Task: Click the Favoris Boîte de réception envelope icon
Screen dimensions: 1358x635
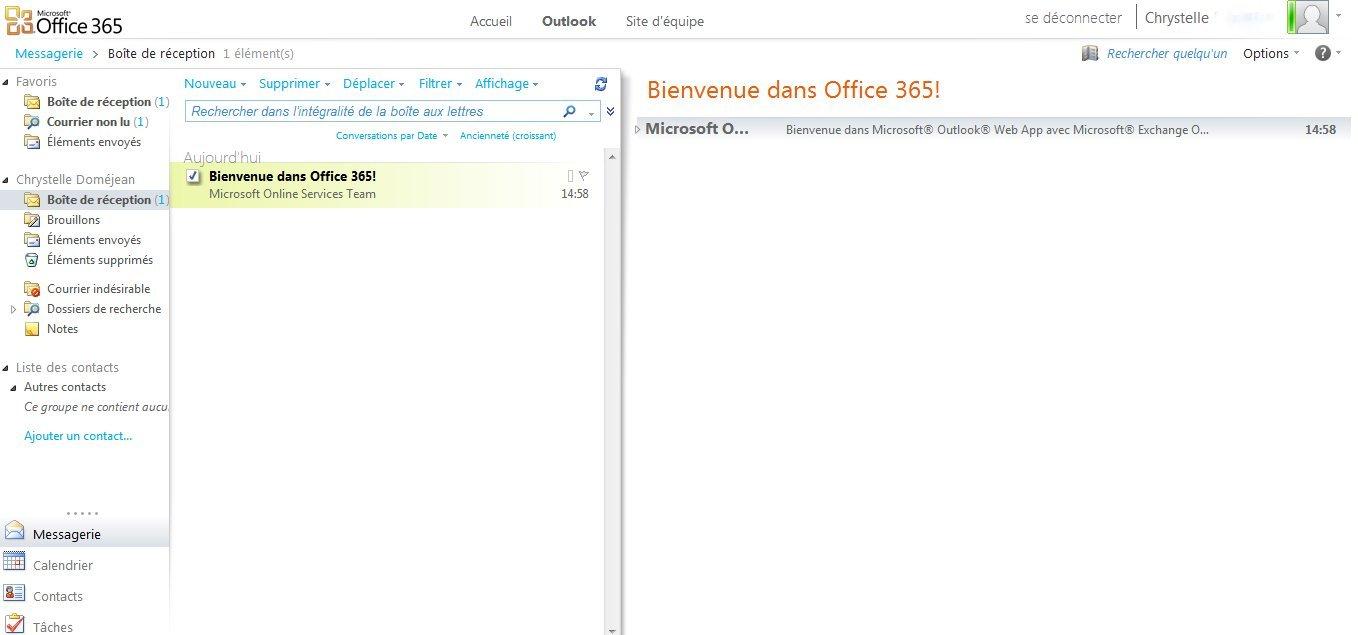Action: 32,102
